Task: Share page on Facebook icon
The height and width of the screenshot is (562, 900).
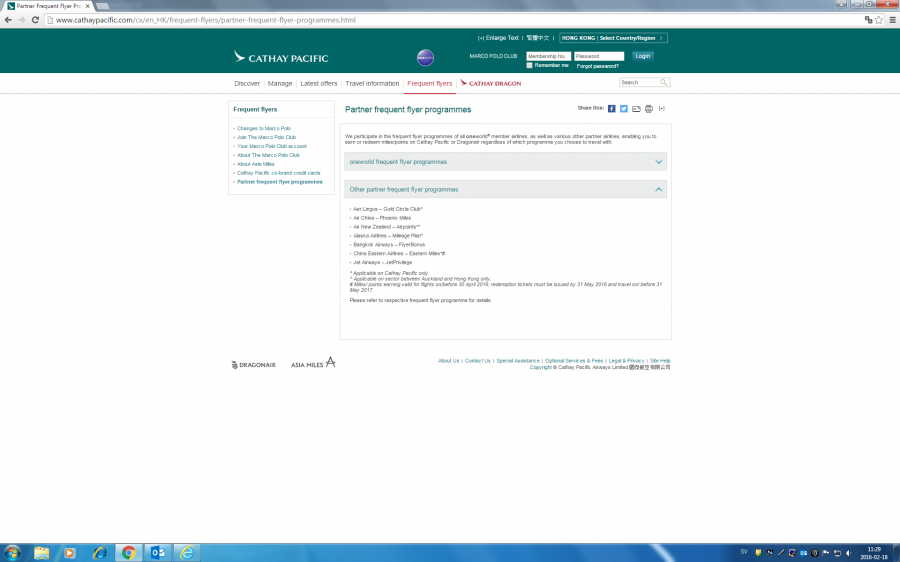Action: coord(612,108)
